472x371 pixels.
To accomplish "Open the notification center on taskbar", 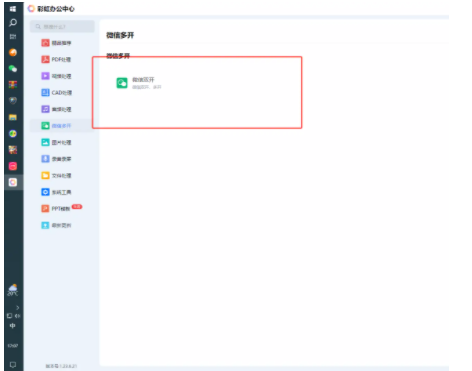I will click(13, 365).
